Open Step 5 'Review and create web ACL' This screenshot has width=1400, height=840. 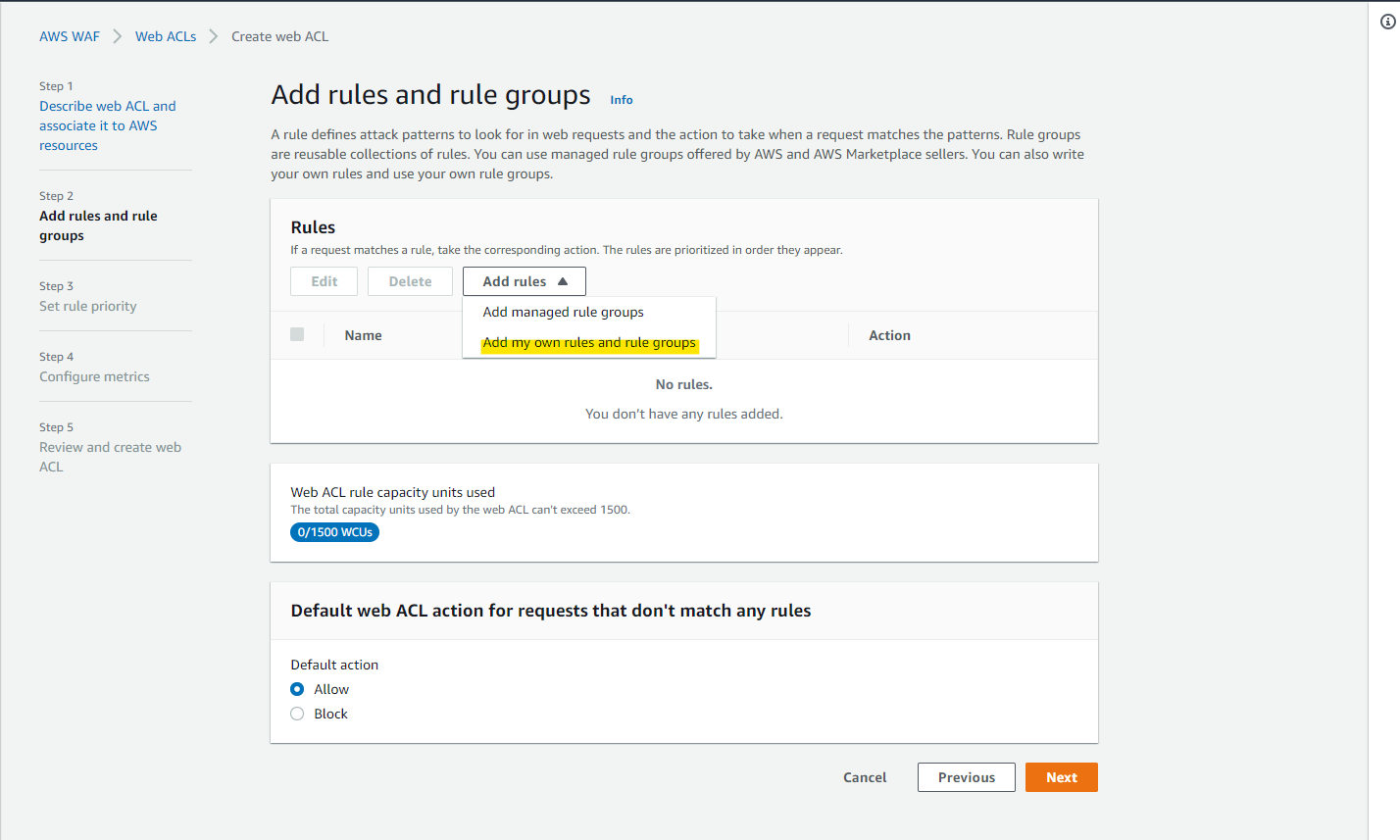(x=110, y=456)
